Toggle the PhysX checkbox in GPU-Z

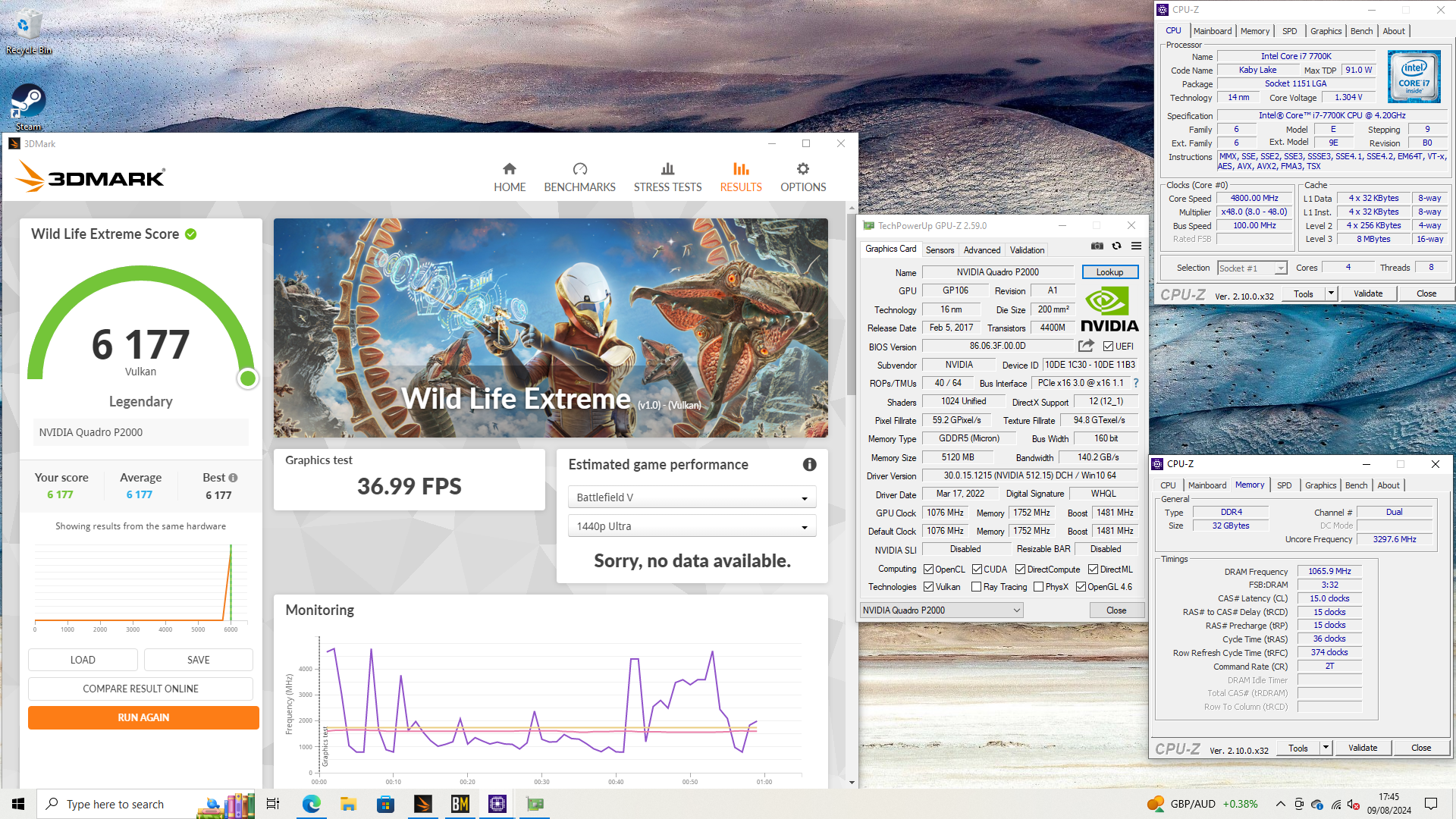(x=1038, y=587)
